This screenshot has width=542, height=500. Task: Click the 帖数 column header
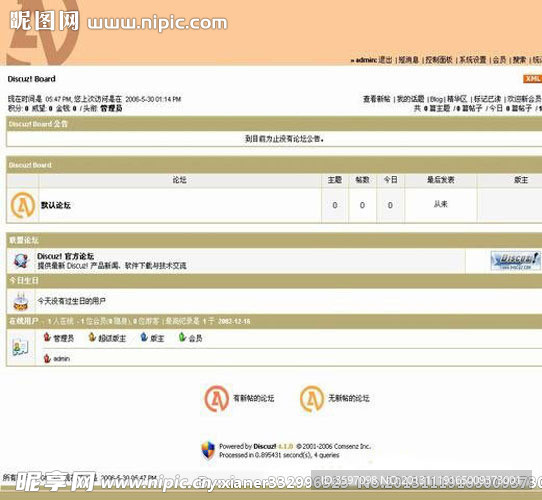(362, 180)
